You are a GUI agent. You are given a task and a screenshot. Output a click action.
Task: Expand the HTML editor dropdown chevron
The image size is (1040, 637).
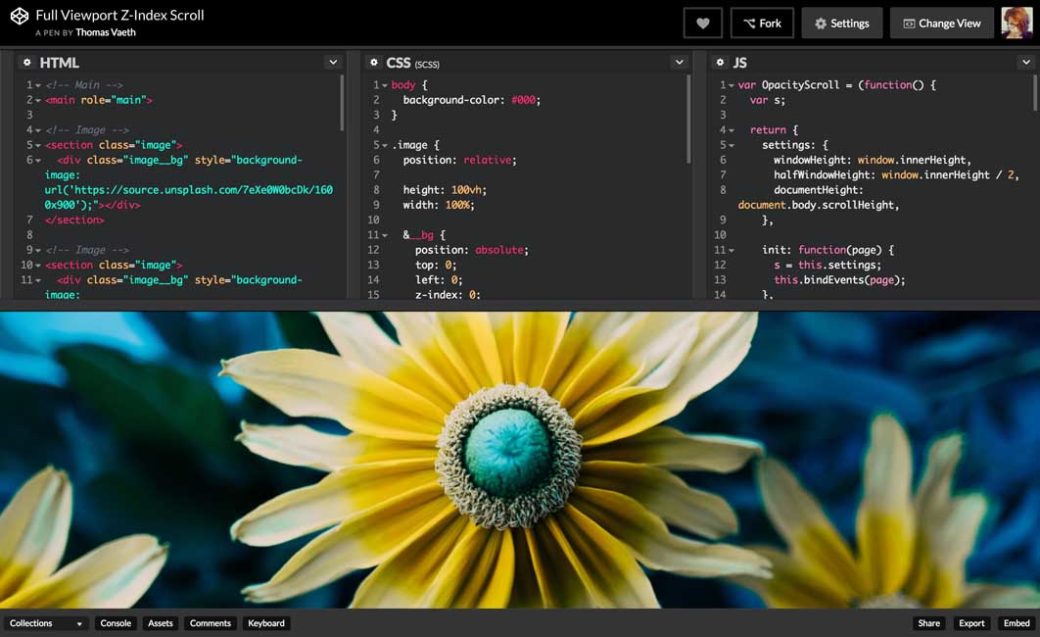point(333,62)
